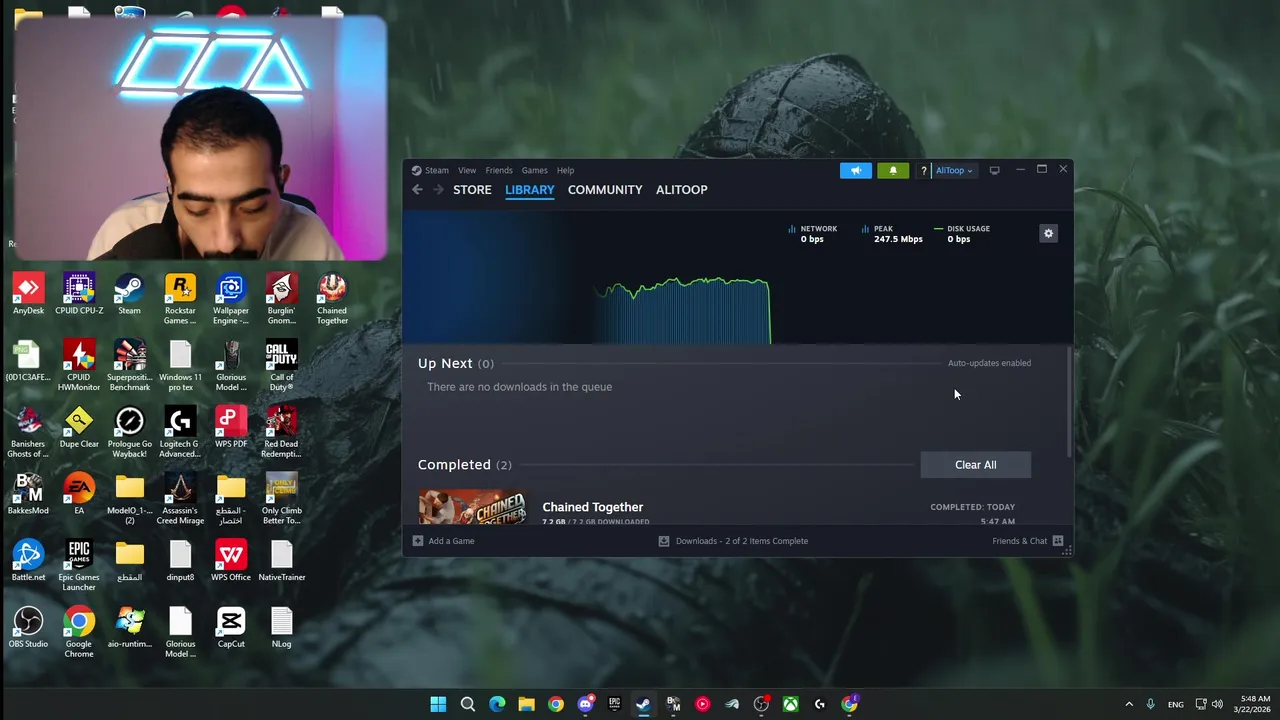1280x720 pixels.
Task: Select the NativeTrainer file on desktop
Action: tap(281, 562)
